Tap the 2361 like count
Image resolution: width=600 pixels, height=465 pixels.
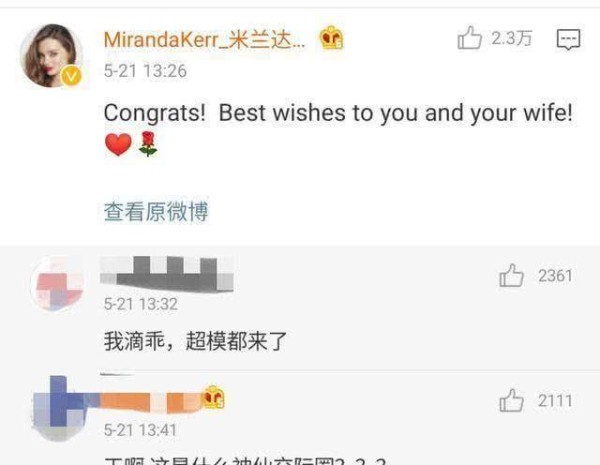coord(555,276)
